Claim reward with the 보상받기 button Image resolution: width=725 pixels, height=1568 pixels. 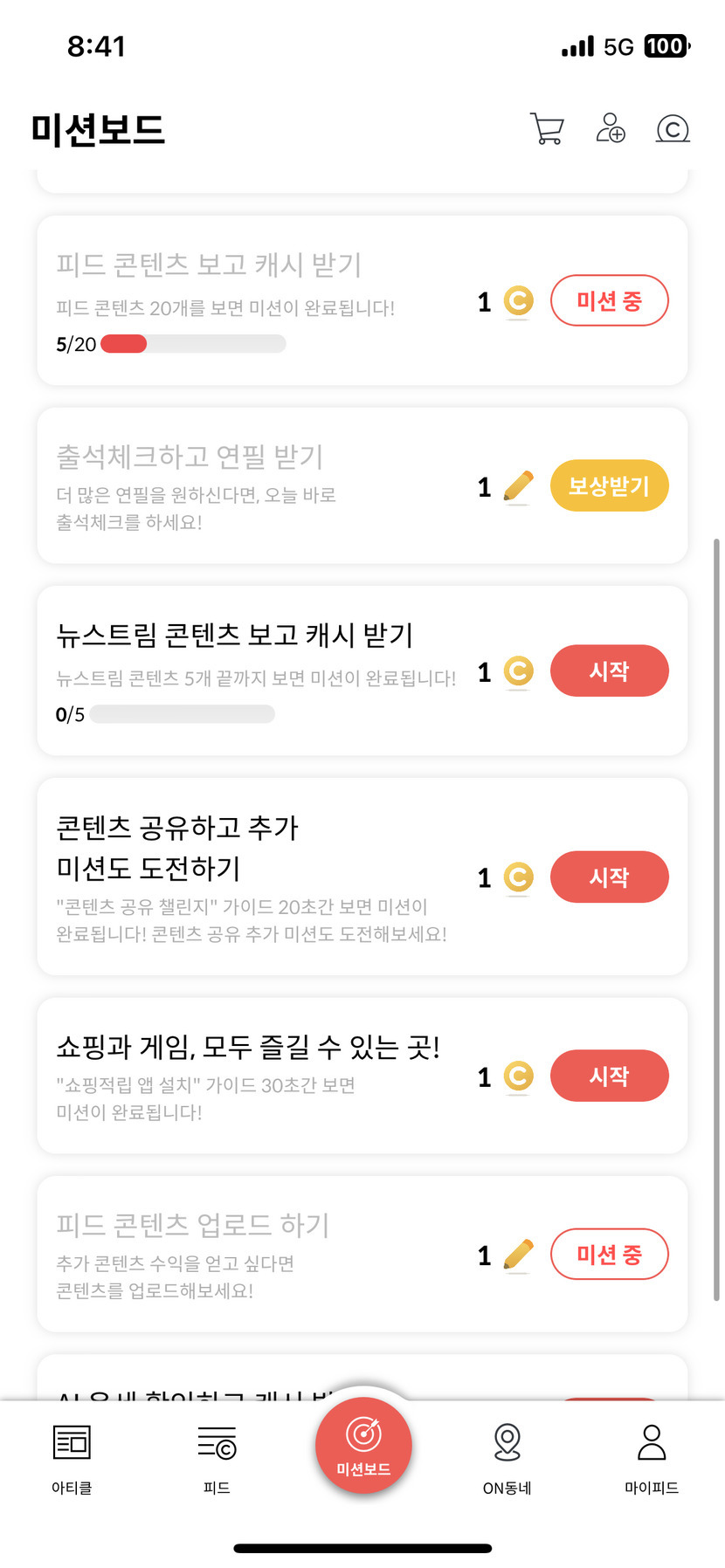point(609,485)
